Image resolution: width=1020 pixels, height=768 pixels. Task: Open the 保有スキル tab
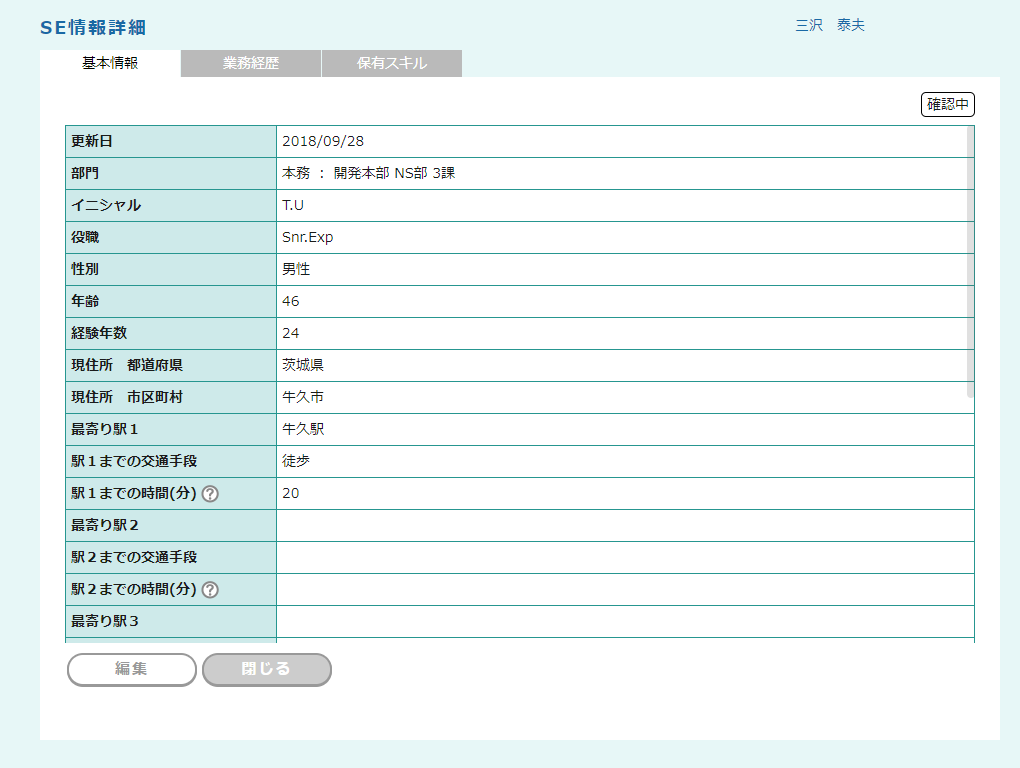(x=392, y=63)
